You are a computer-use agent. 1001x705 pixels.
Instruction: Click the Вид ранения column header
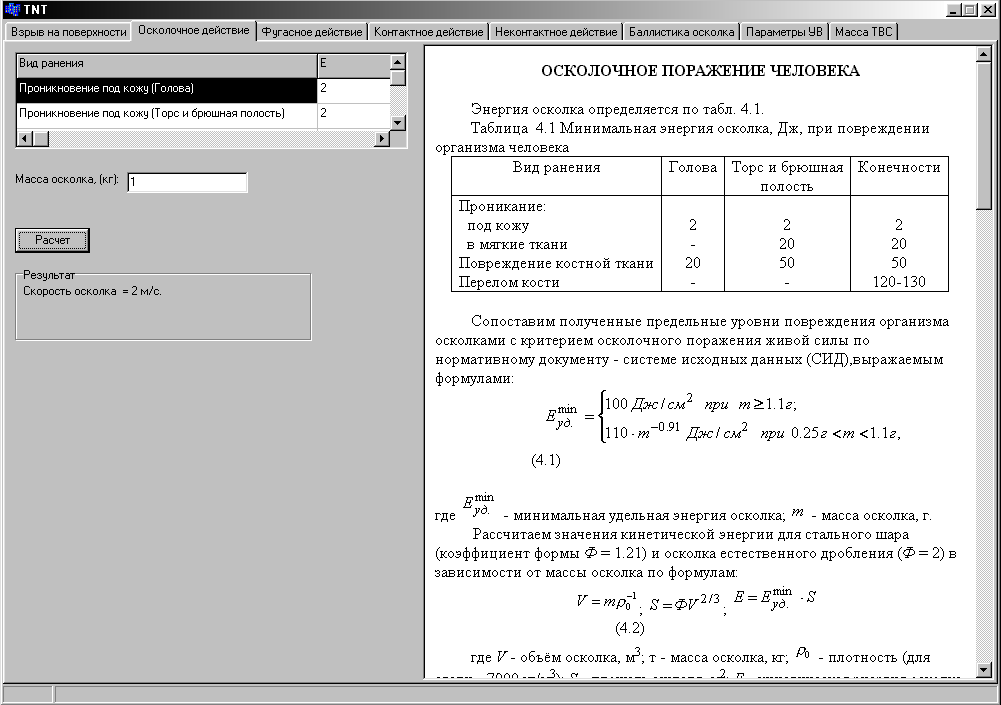tap(167, 64)
